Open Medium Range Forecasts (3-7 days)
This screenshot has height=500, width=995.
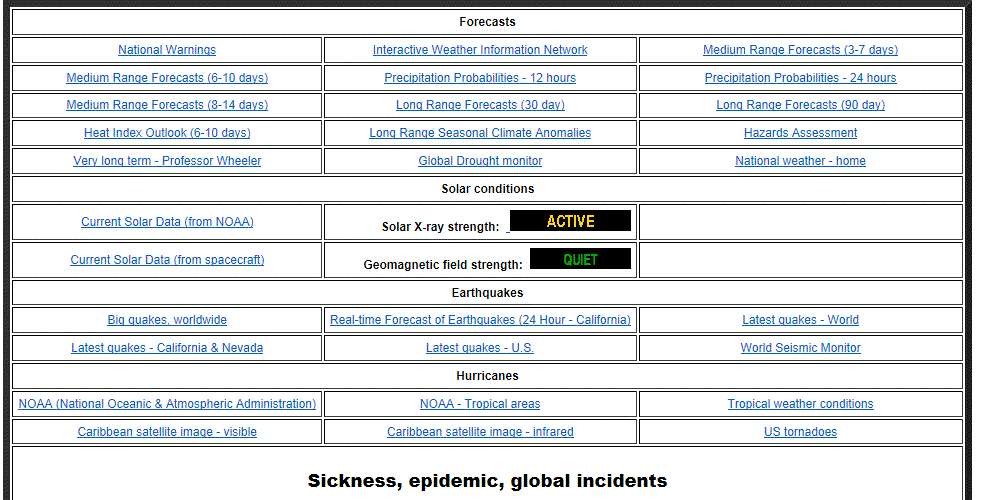pos(800,49)
